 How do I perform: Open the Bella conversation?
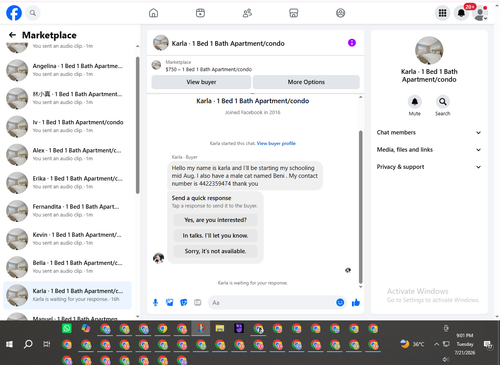68,267
